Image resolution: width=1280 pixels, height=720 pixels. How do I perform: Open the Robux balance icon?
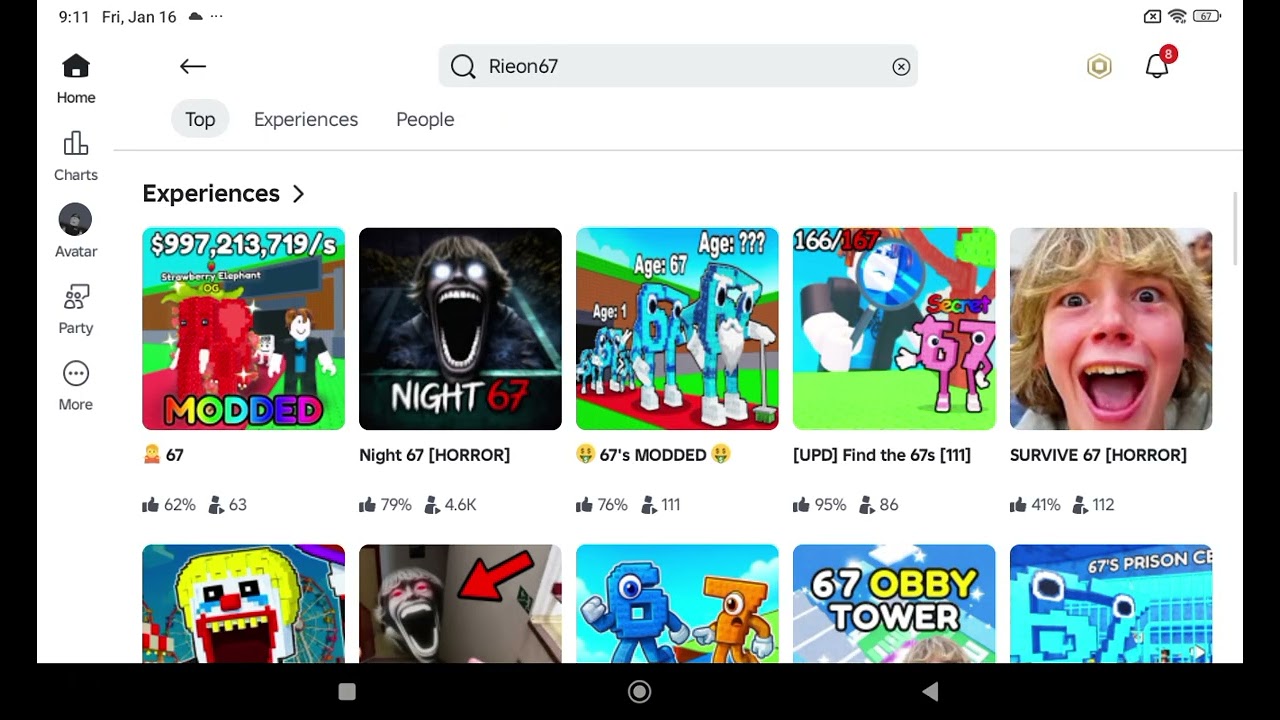[1099, 67]
